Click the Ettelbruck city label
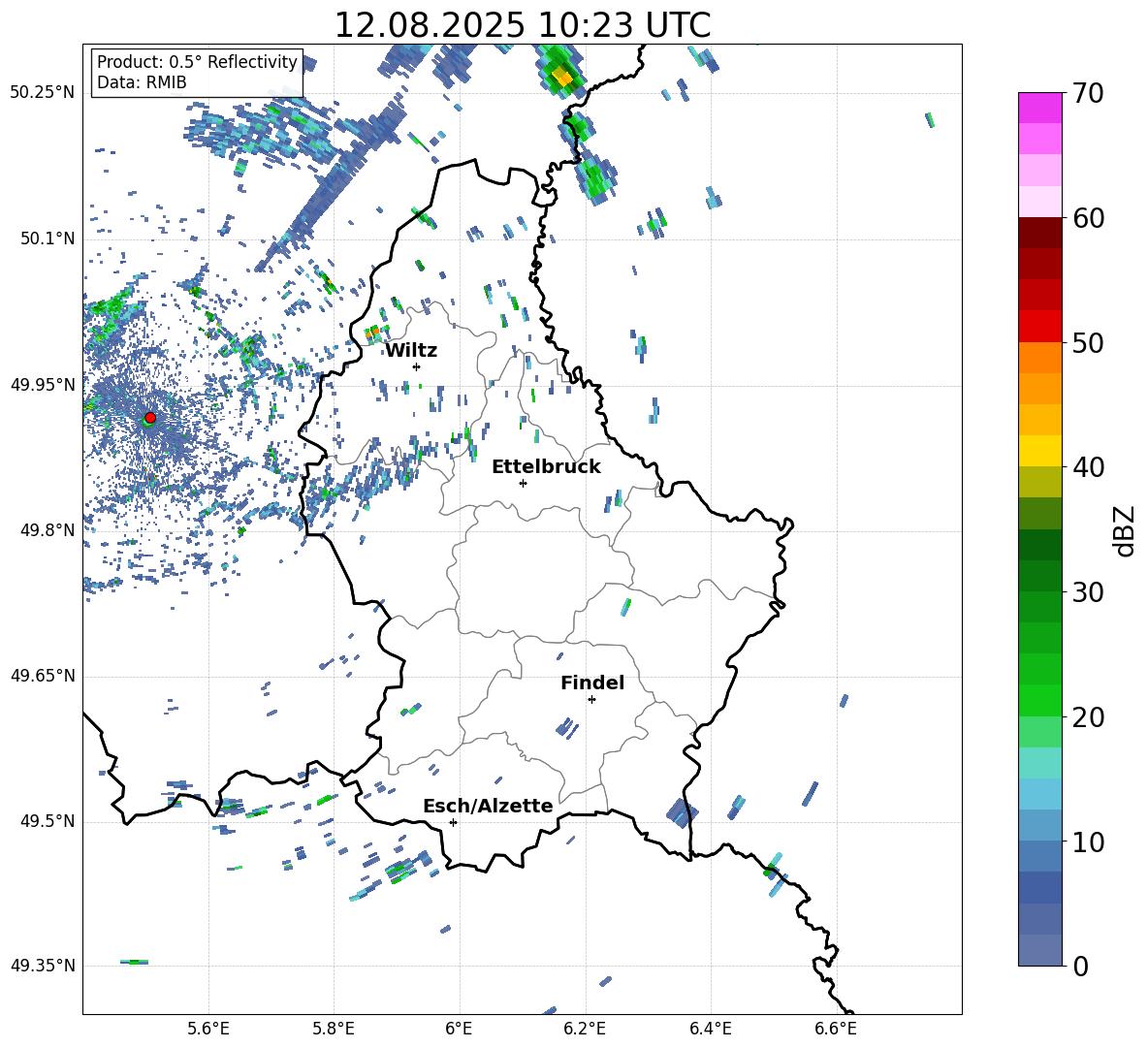Screen dimensions: 1148x1048 (x=546, y=467)
